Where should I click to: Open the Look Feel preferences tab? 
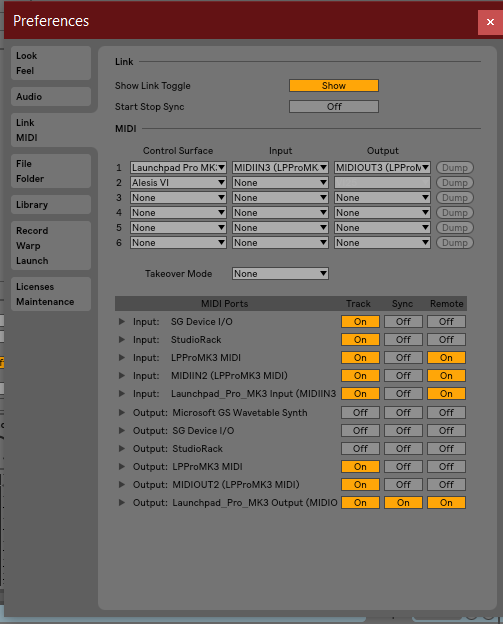point(51,63)
